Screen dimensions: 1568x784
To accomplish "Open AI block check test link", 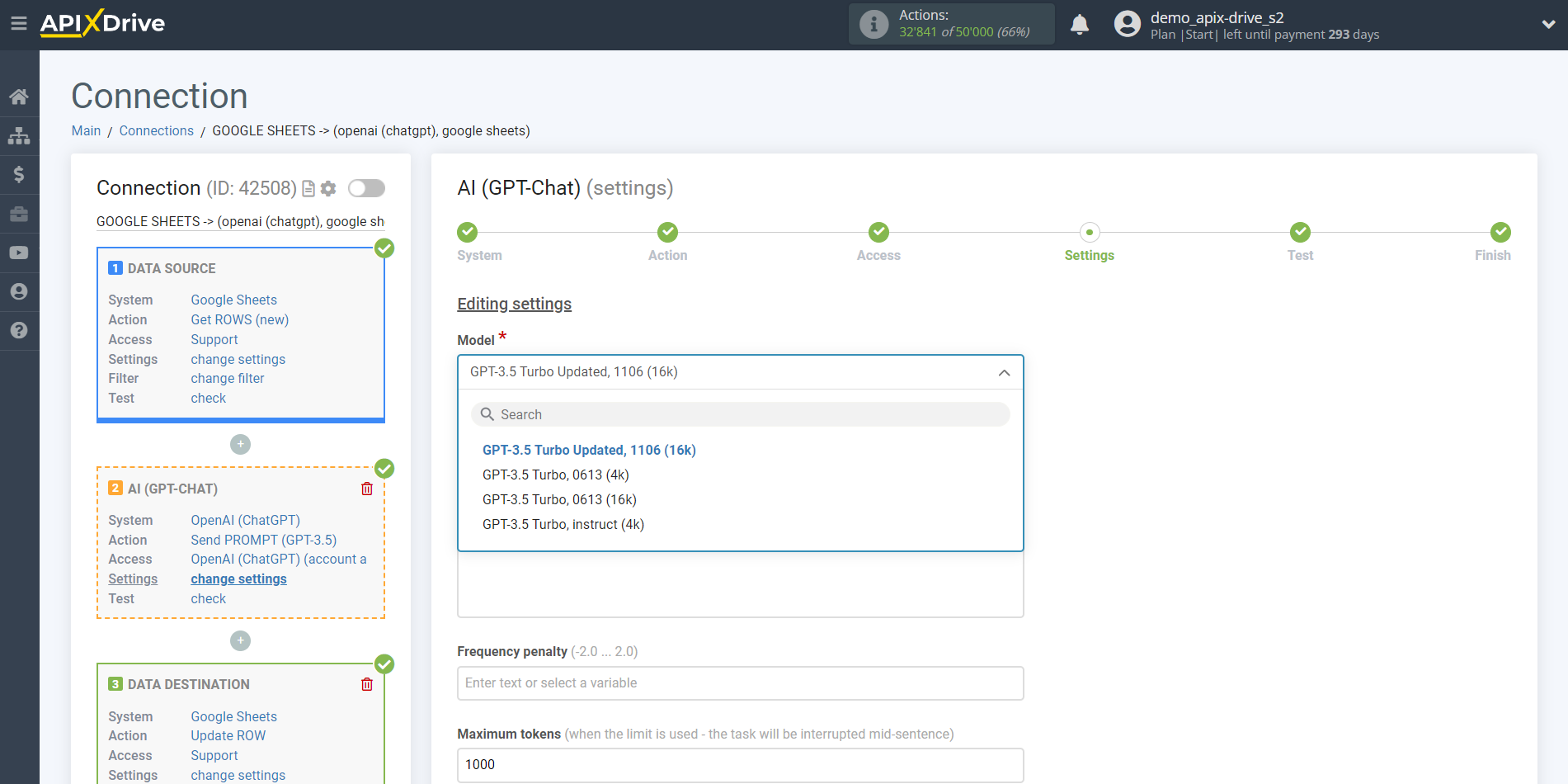I will pyautogui.click(x=208, y=599).
